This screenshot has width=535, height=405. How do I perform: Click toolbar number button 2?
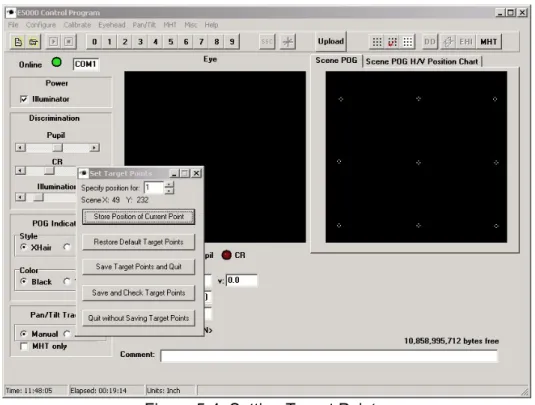tap(125, 42)
